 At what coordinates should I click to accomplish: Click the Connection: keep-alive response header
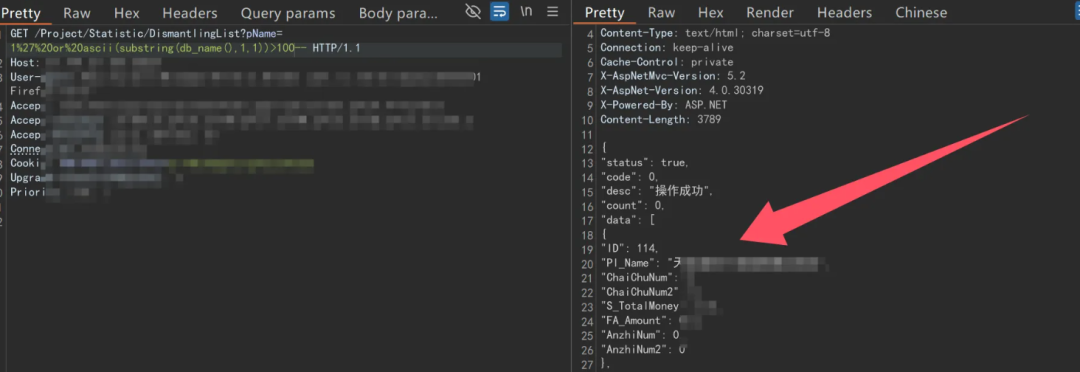pyautogui.click(x=667, y=48)
